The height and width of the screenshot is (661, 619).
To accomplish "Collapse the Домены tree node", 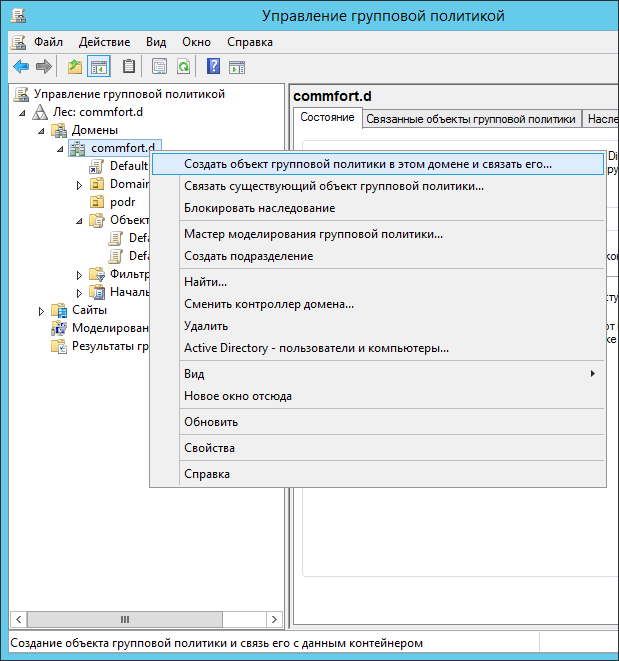I will point(41,131).
